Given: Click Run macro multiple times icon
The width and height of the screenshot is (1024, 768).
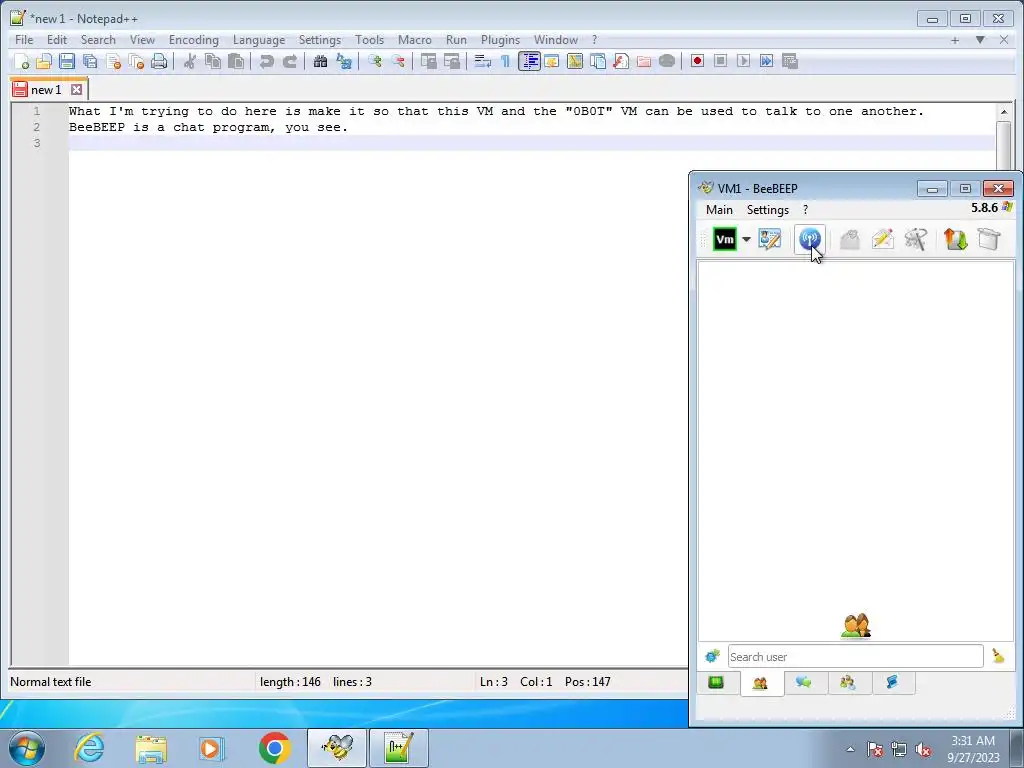Looking at the screenshot, I should (767, 61).
